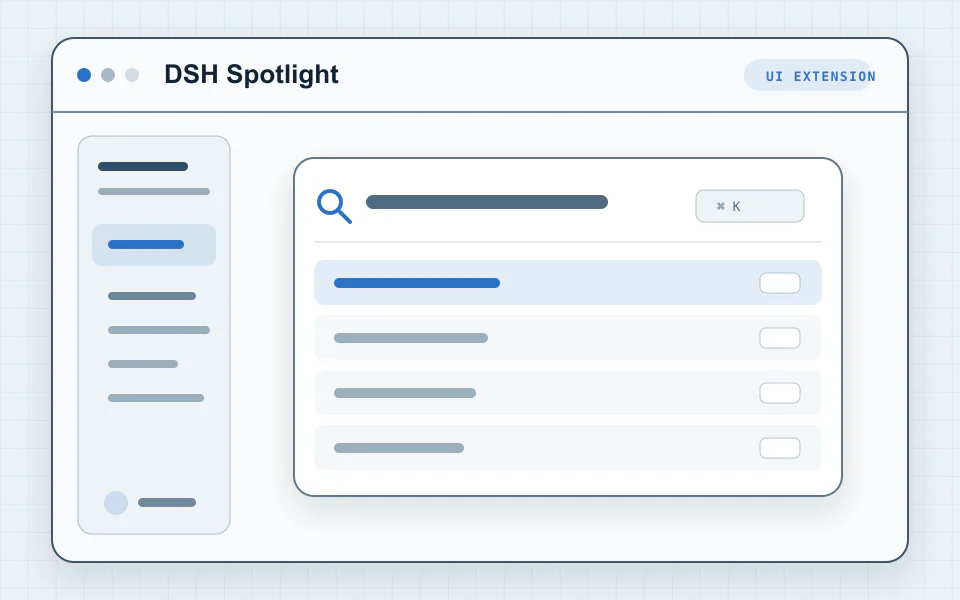The image size is (960, 600).
Task: Click the blue window control dot
Action: (x=84, y=75)
